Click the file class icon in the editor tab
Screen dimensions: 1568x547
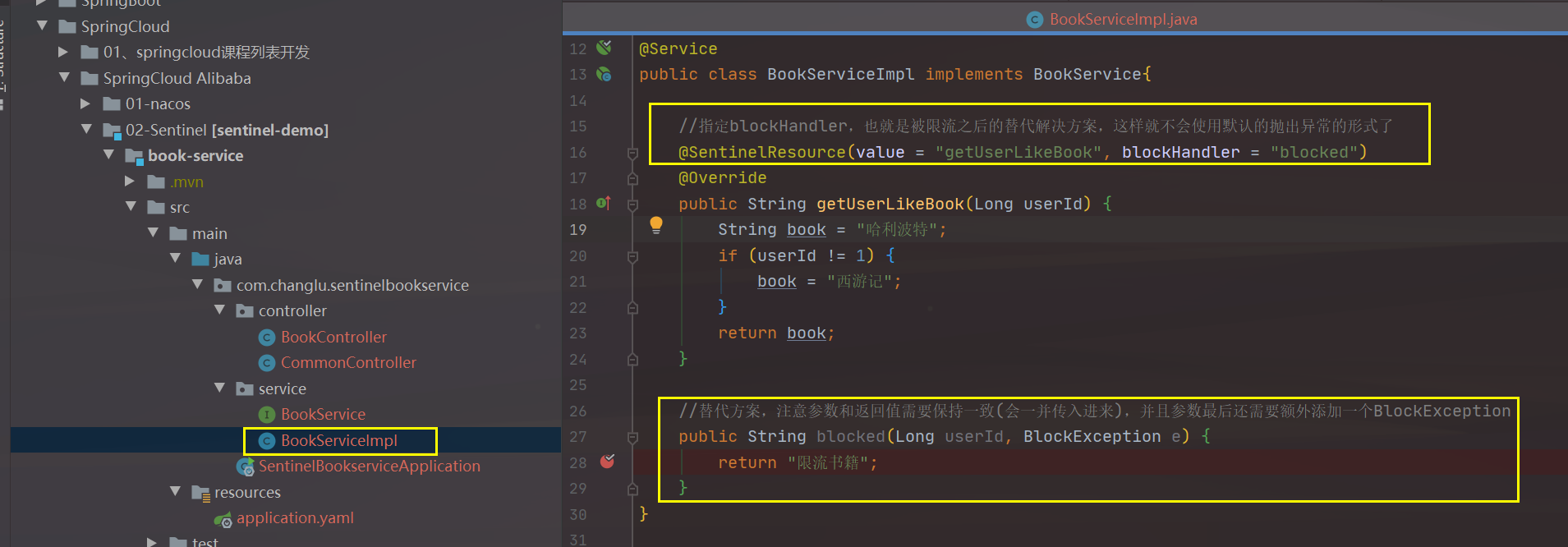(1035, 19)
